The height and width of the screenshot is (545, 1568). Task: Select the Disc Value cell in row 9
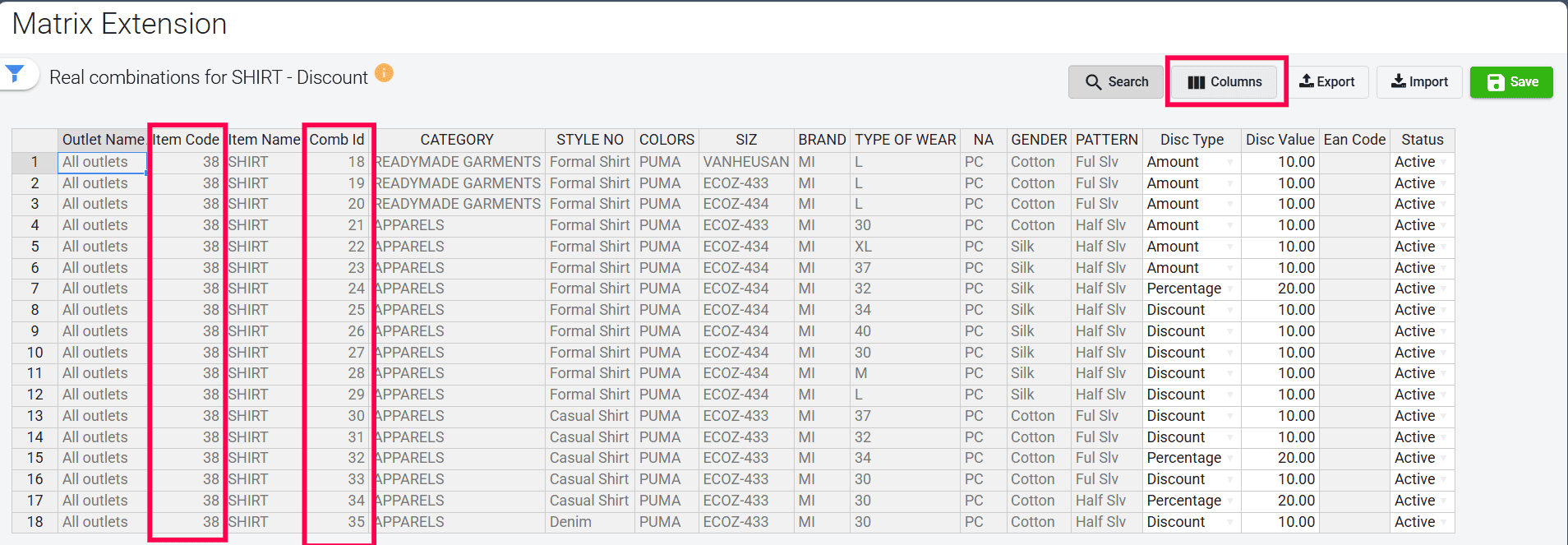(1280, 331)
